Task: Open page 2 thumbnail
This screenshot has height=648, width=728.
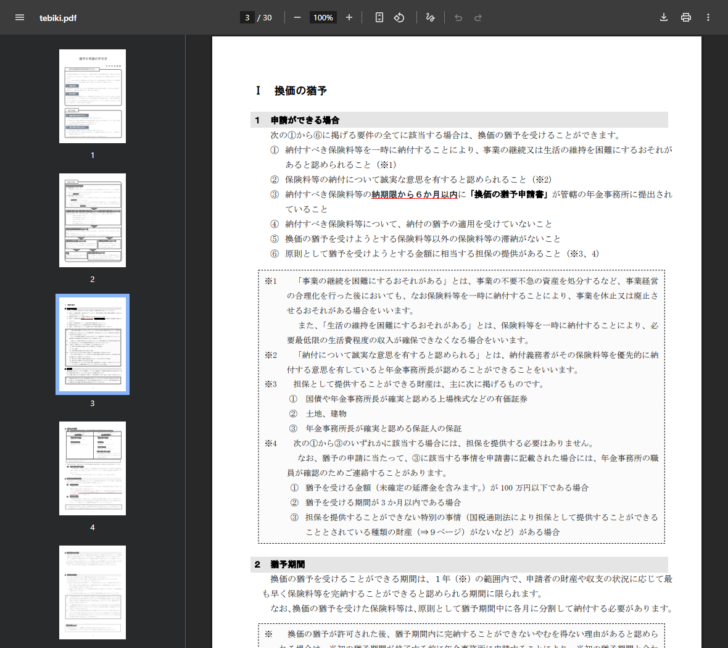Action: click(92, 220)
